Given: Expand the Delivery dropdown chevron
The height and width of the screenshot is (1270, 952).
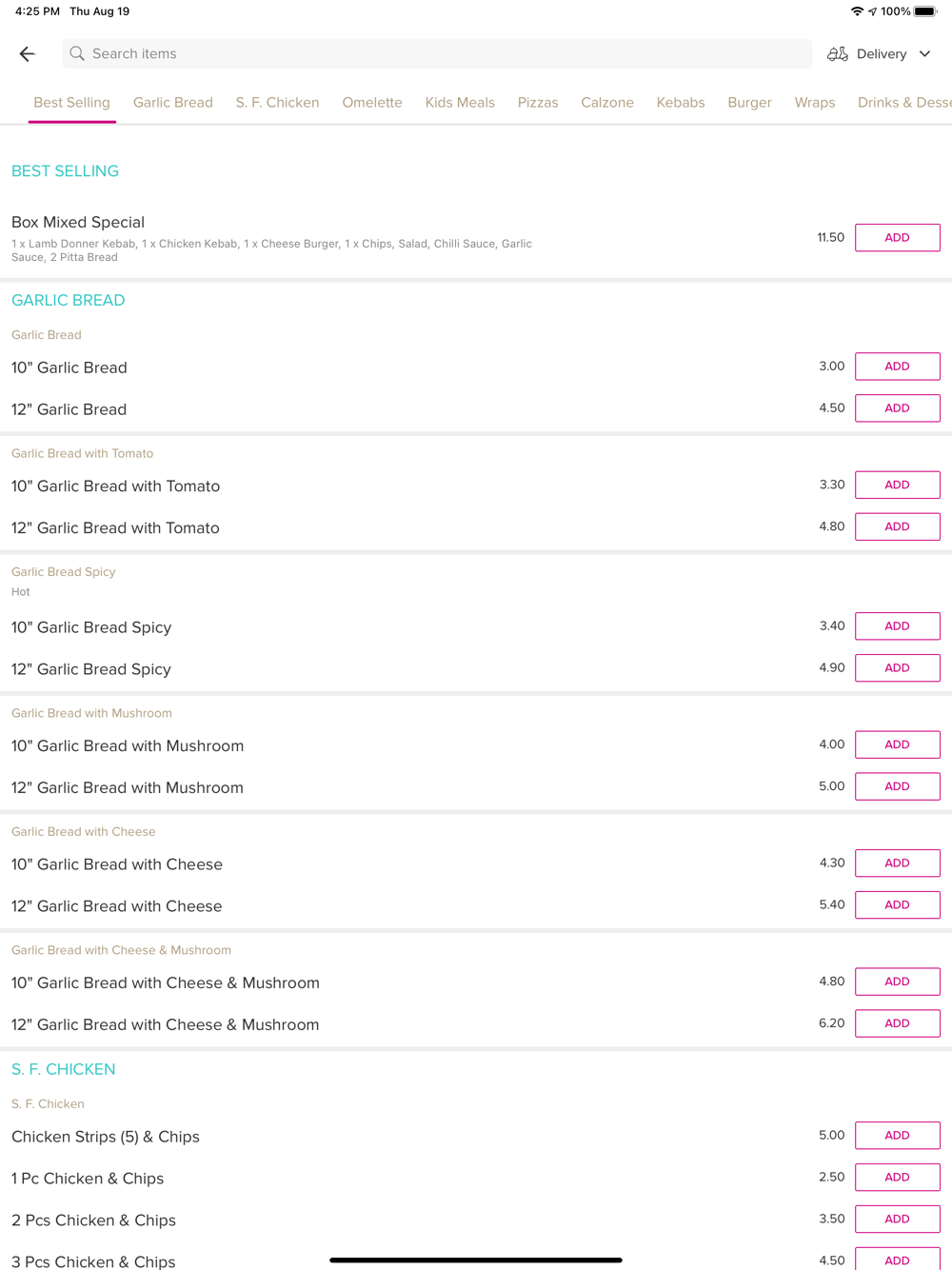Looking at the screenshot, I should [x=924, y=54].
